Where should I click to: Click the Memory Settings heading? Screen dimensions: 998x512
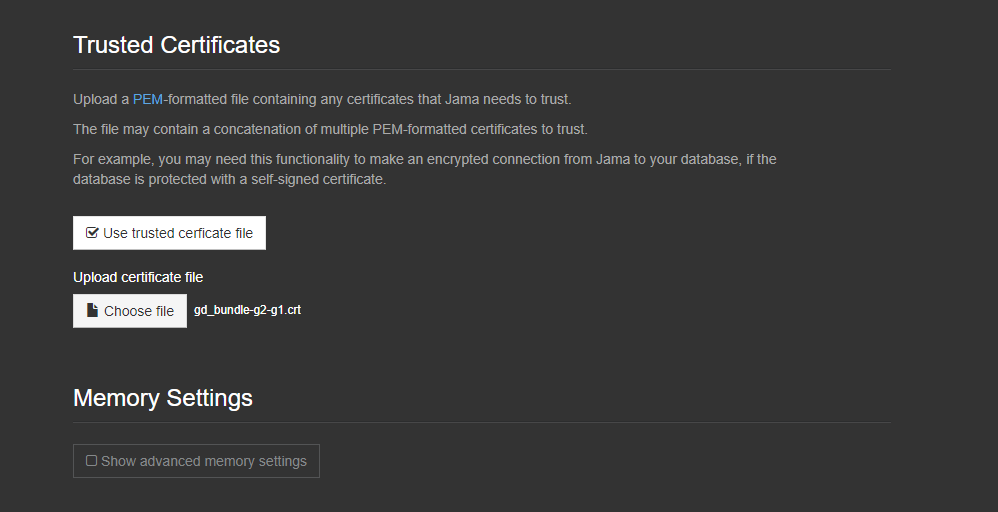[x=162, y=397]
